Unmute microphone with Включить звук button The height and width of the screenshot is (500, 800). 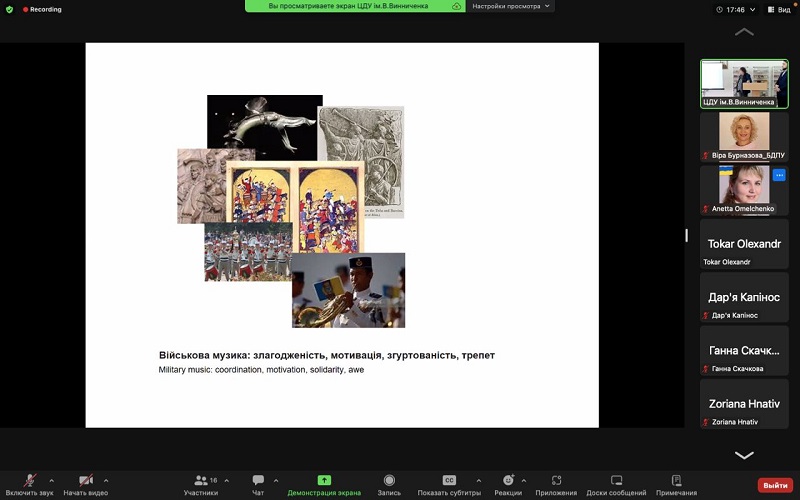(x=30, y=485)
